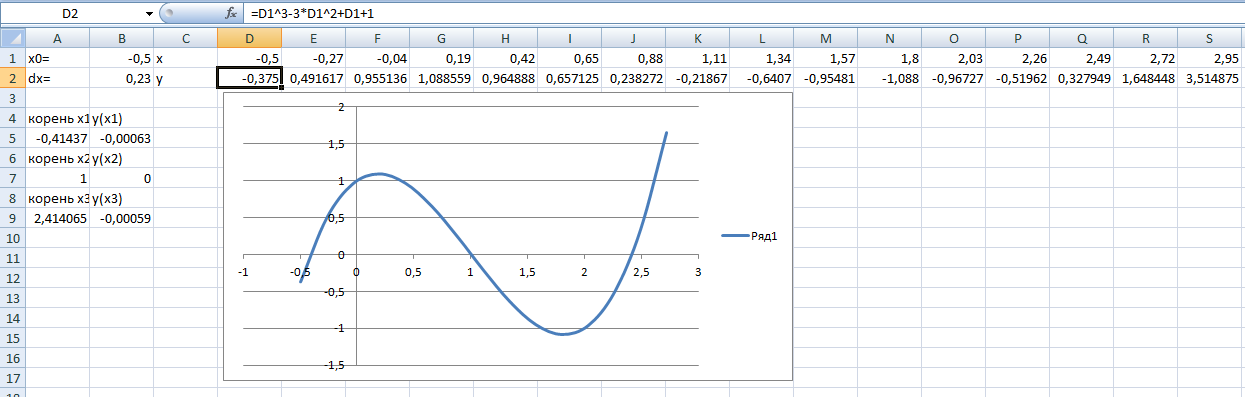Click cell A6 'корень x2'
Viewport: 1245px width, 397px height.
click(x=58, y=158)
